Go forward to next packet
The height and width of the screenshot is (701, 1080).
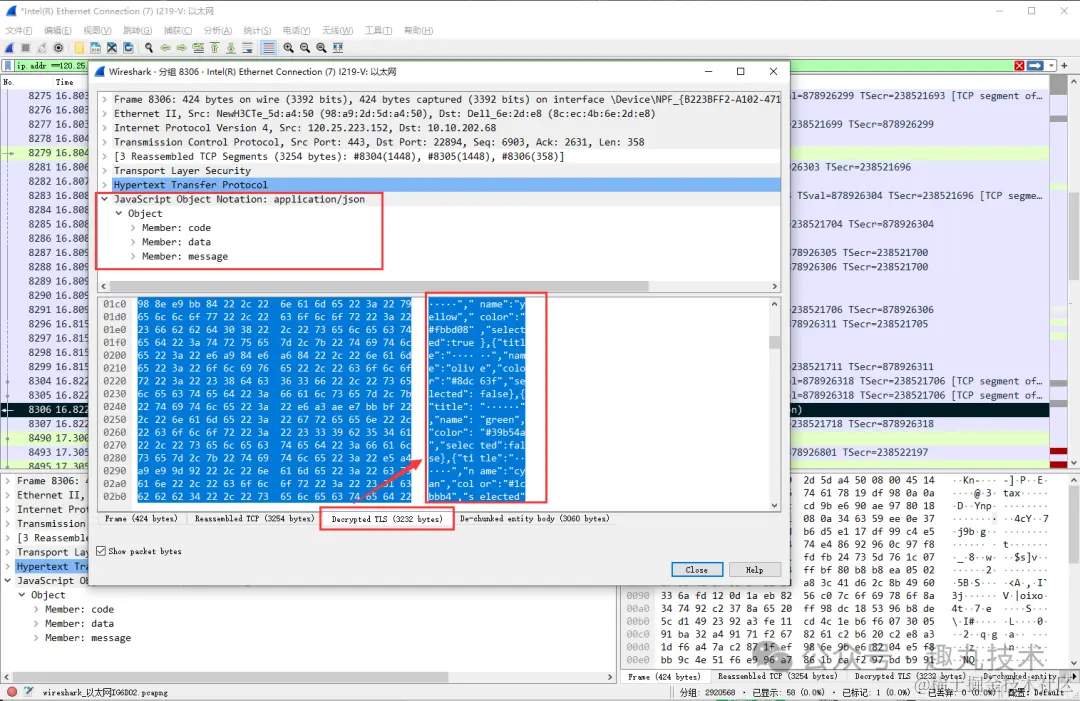coord(182,48)
